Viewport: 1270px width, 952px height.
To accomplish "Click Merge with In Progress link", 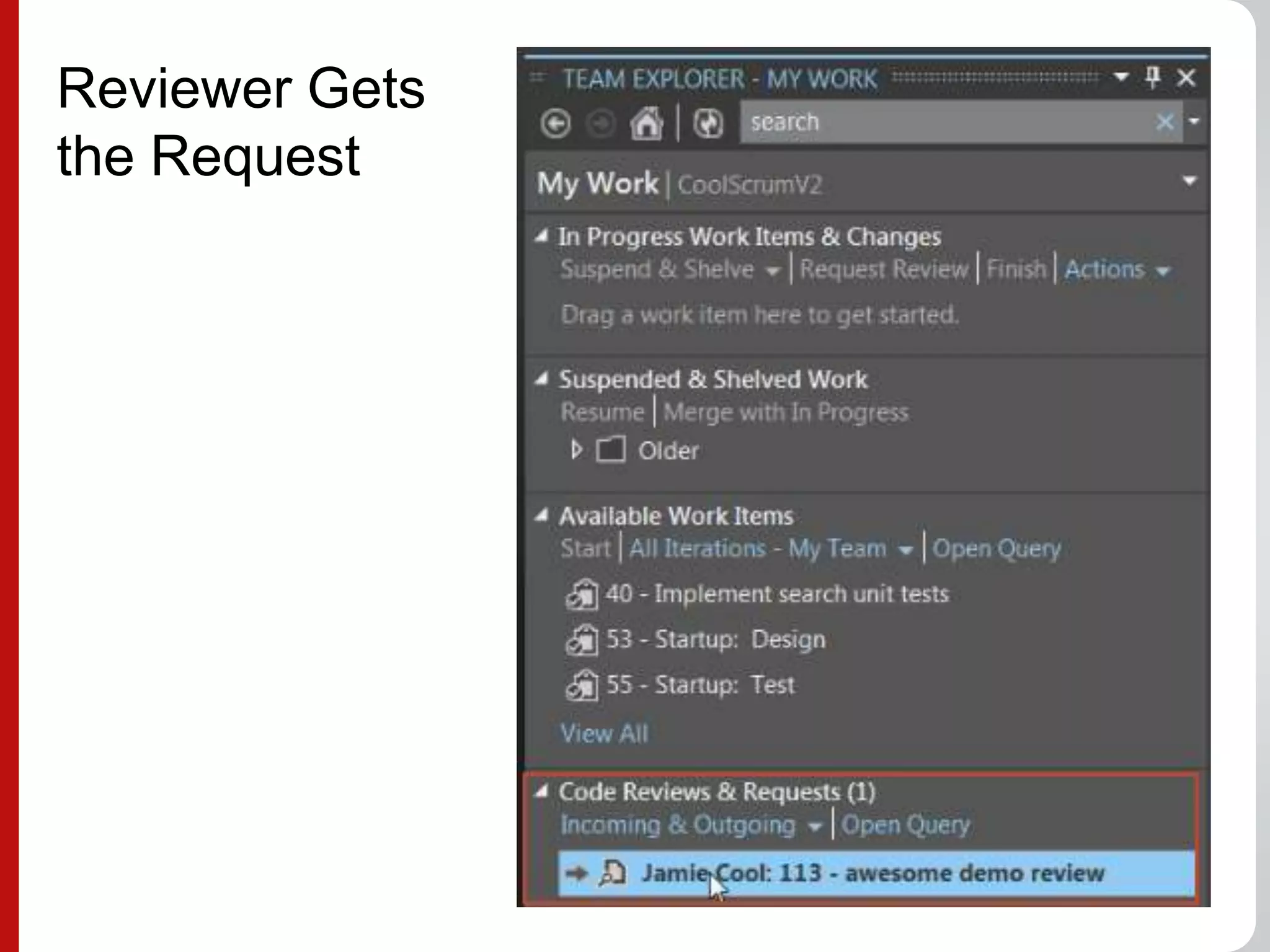I will click(786, 413).
